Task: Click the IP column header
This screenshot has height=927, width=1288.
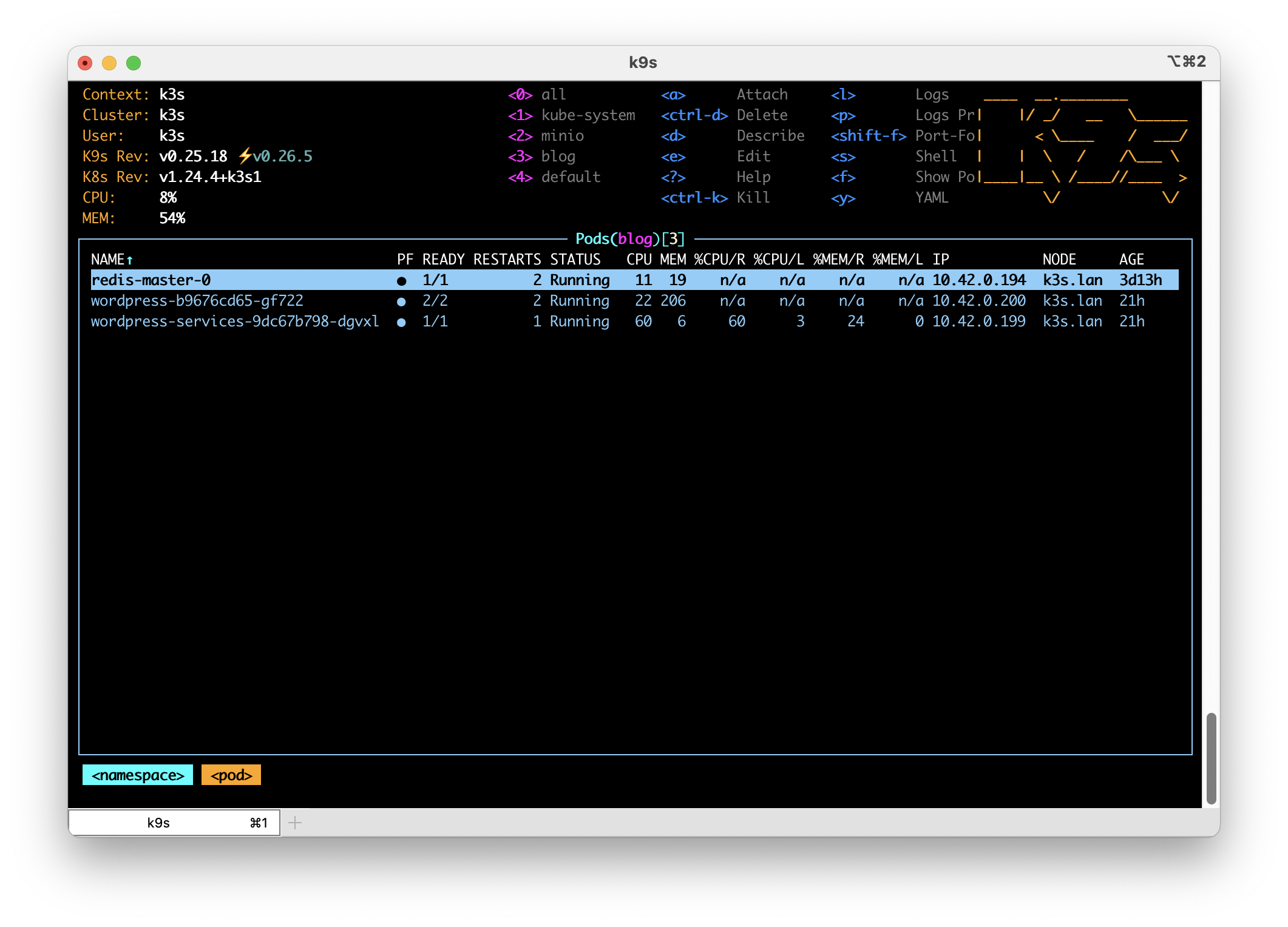Action: tap(941, 259)
